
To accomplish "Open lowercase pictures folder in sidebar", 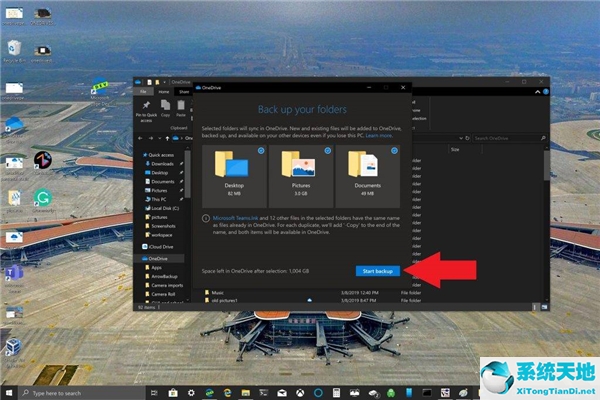I will (x=158, y=217).
